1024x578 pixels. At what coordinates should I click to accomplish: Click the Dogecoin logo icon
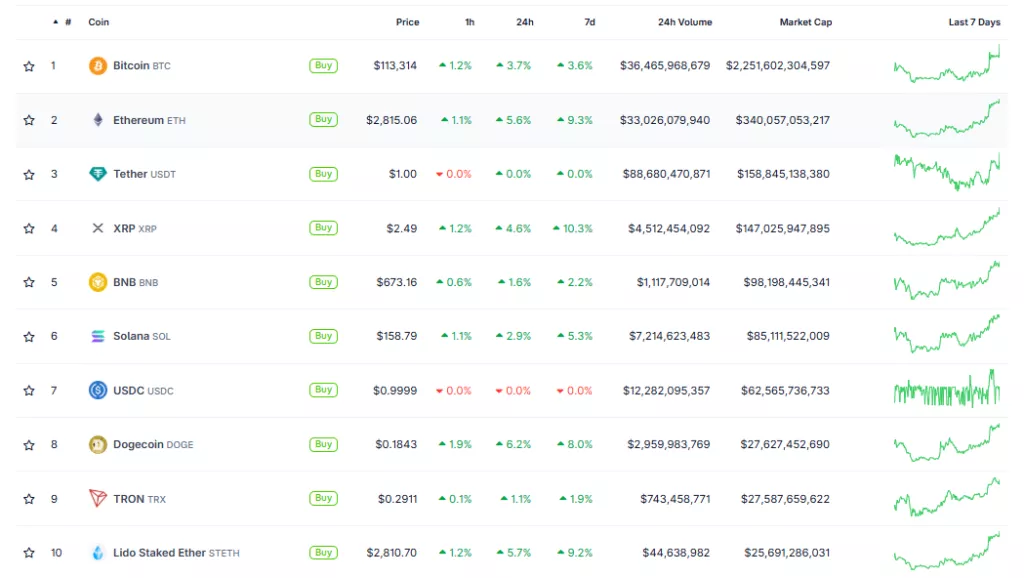coord(98,444)
